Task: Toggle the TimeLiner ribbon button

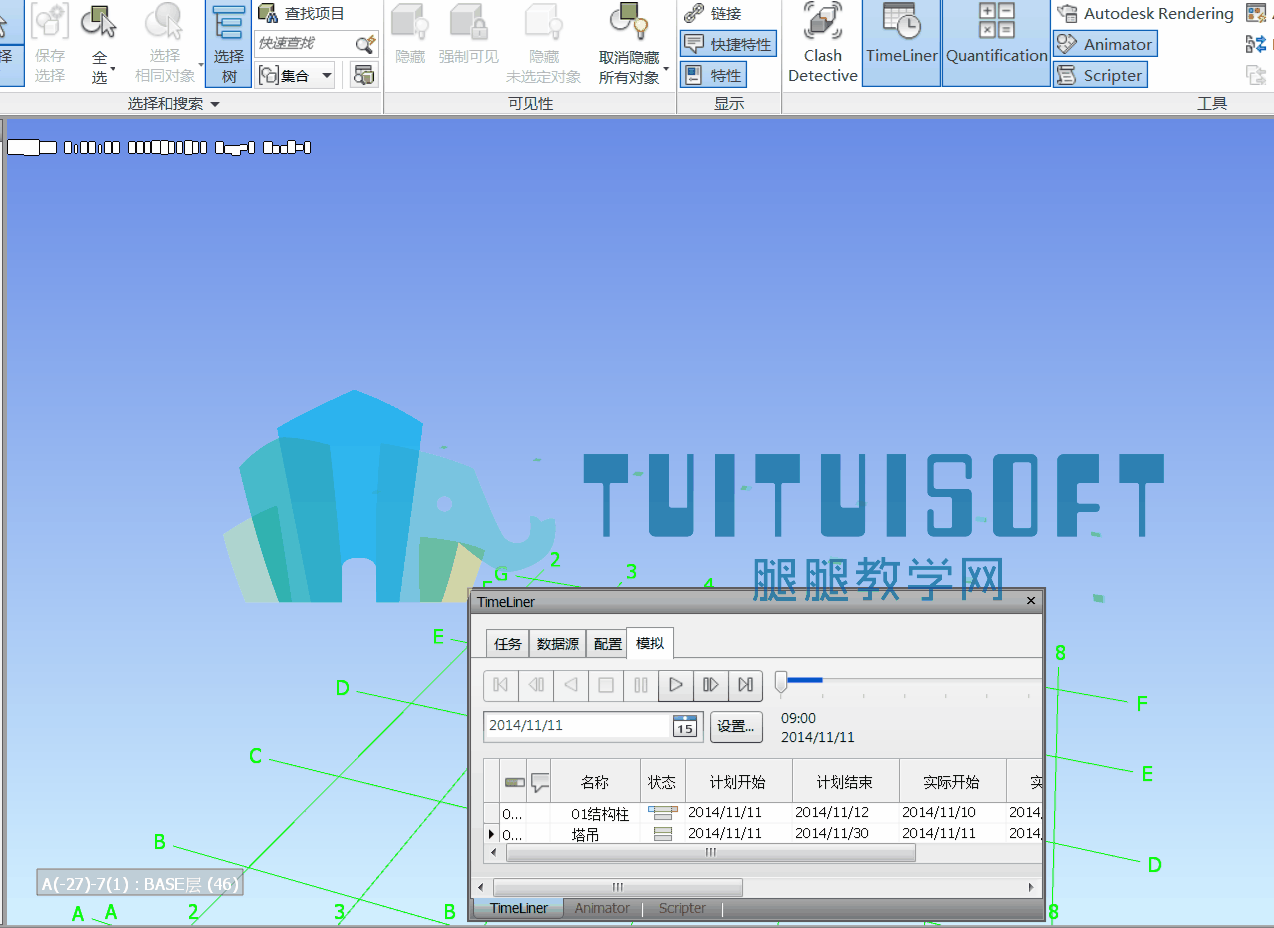Action: tap(902, 44)
